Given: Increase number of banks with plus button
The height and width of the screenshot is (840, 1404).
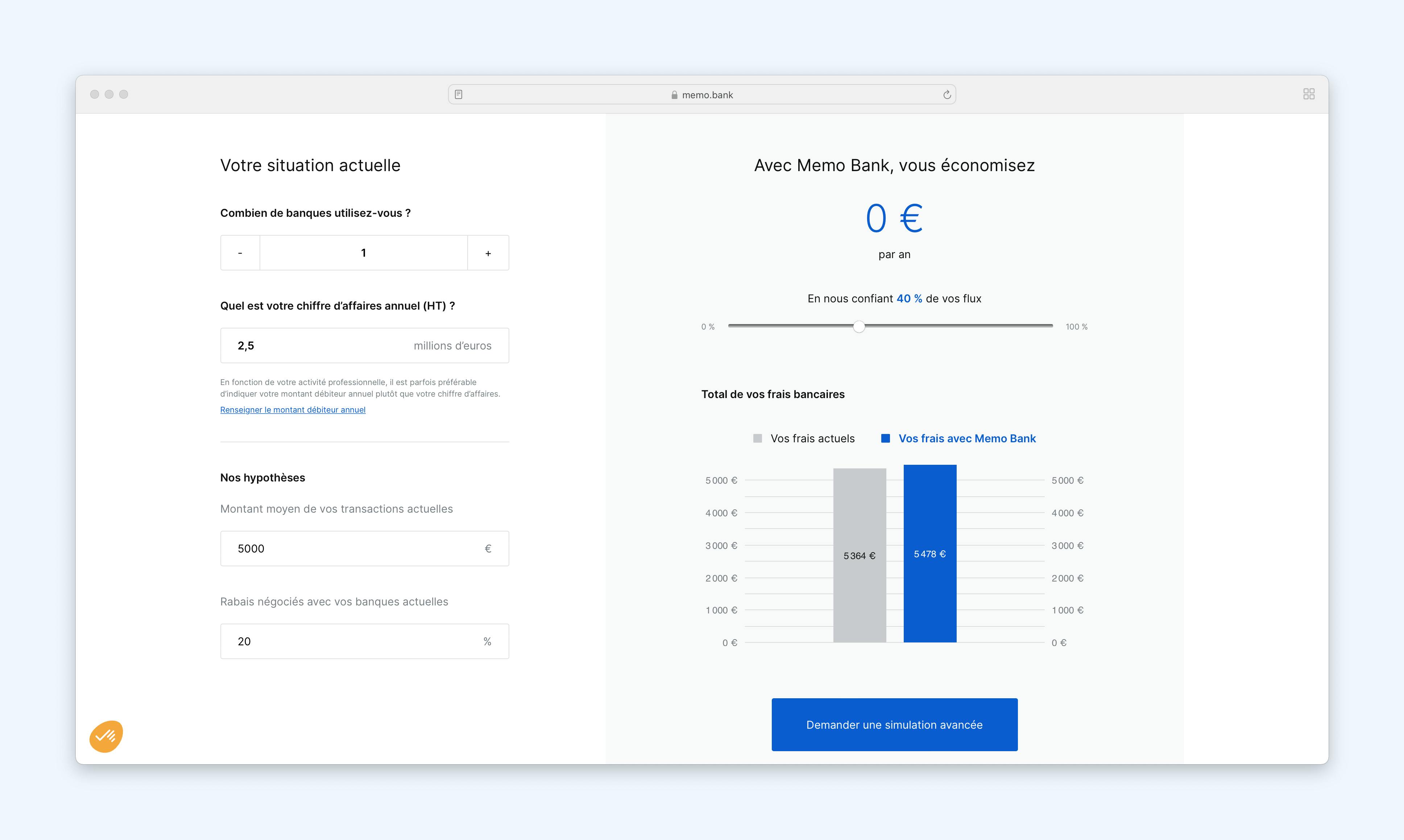Looking at the screenshot, I should pyautogui.click(x=488, y=253).
